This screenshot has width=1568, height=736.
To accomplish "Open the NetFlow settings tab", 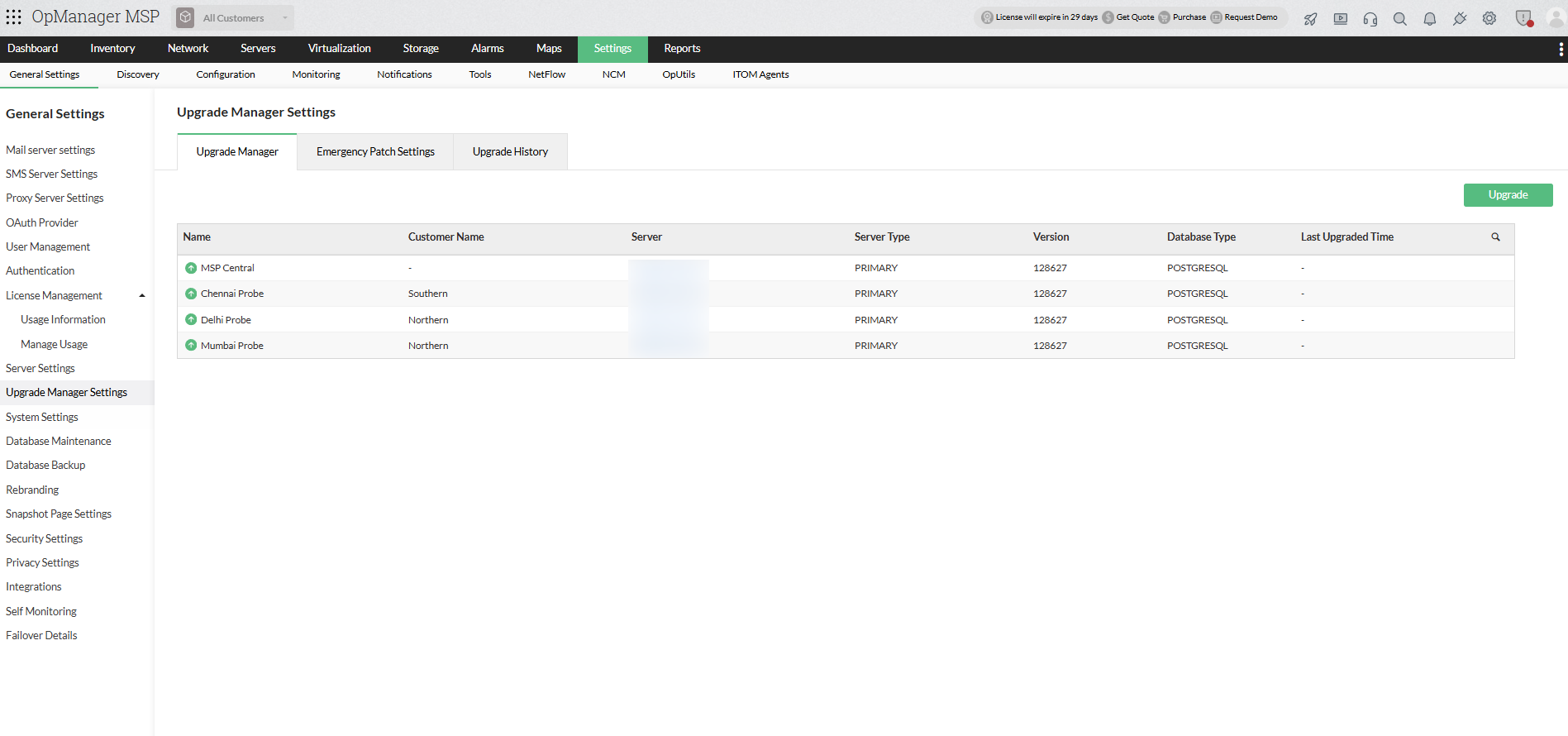I will [x=547, y=74].
